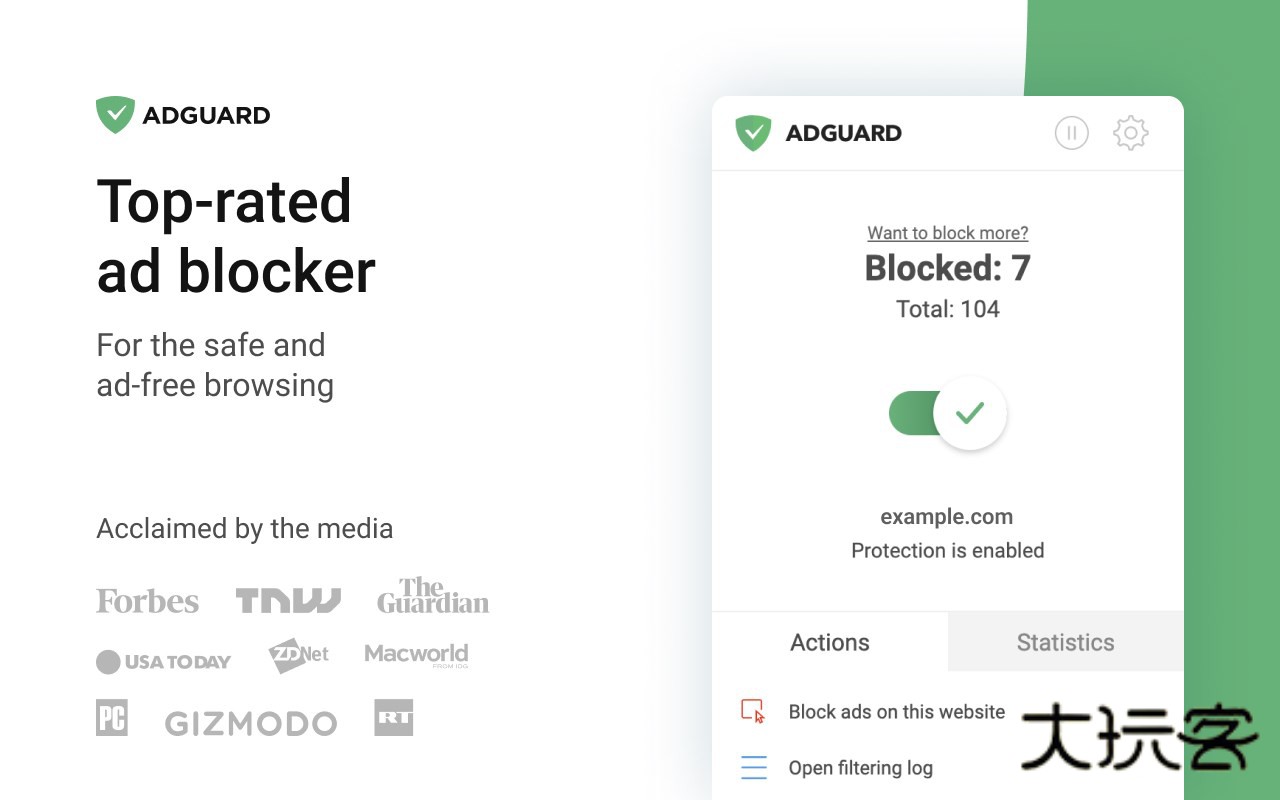Select the Forbes media logo
Image resolution: width=1280 pixels, height=800 pixels.
147,600
